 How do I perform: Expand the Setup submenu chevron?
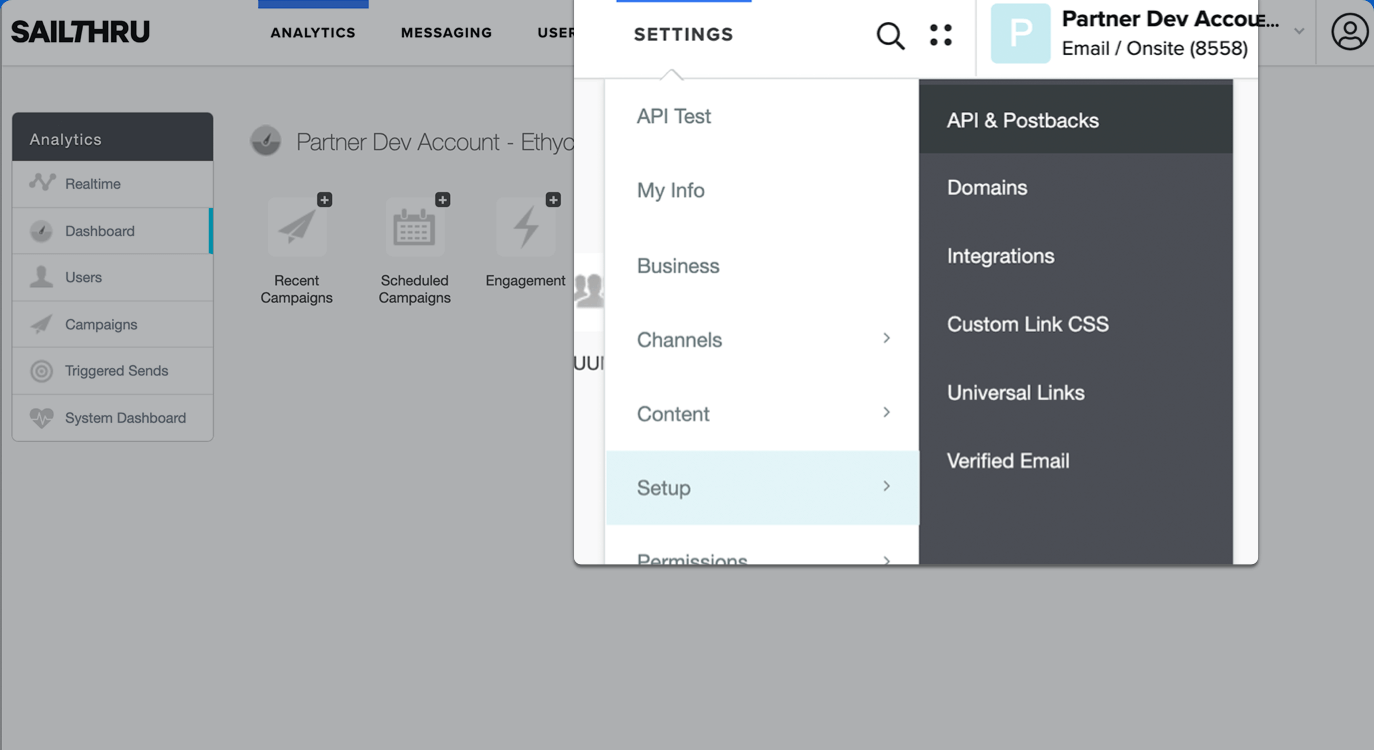[x=886, y=486]
